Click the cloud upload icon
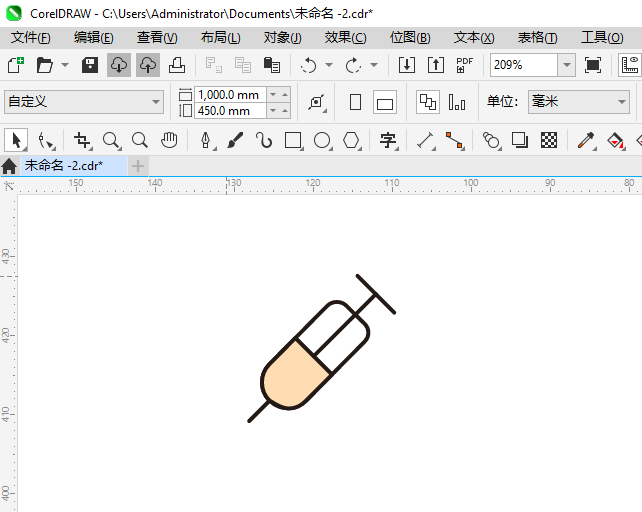Viewport: 642px width, 512px height. pos(148,65)
